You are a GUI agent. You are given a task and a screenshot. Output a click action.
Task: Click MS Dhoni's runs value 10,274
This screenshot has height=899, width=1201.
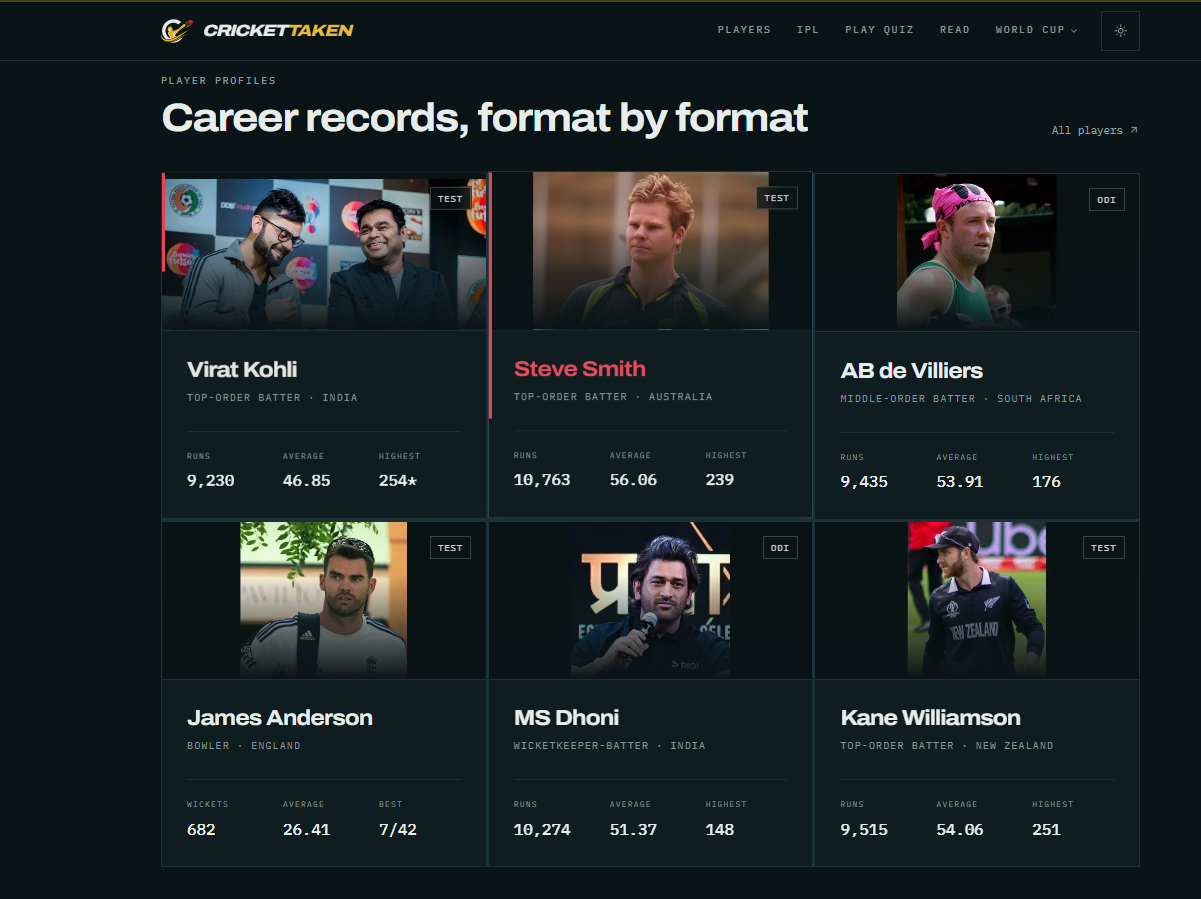(x=542, y=830)
